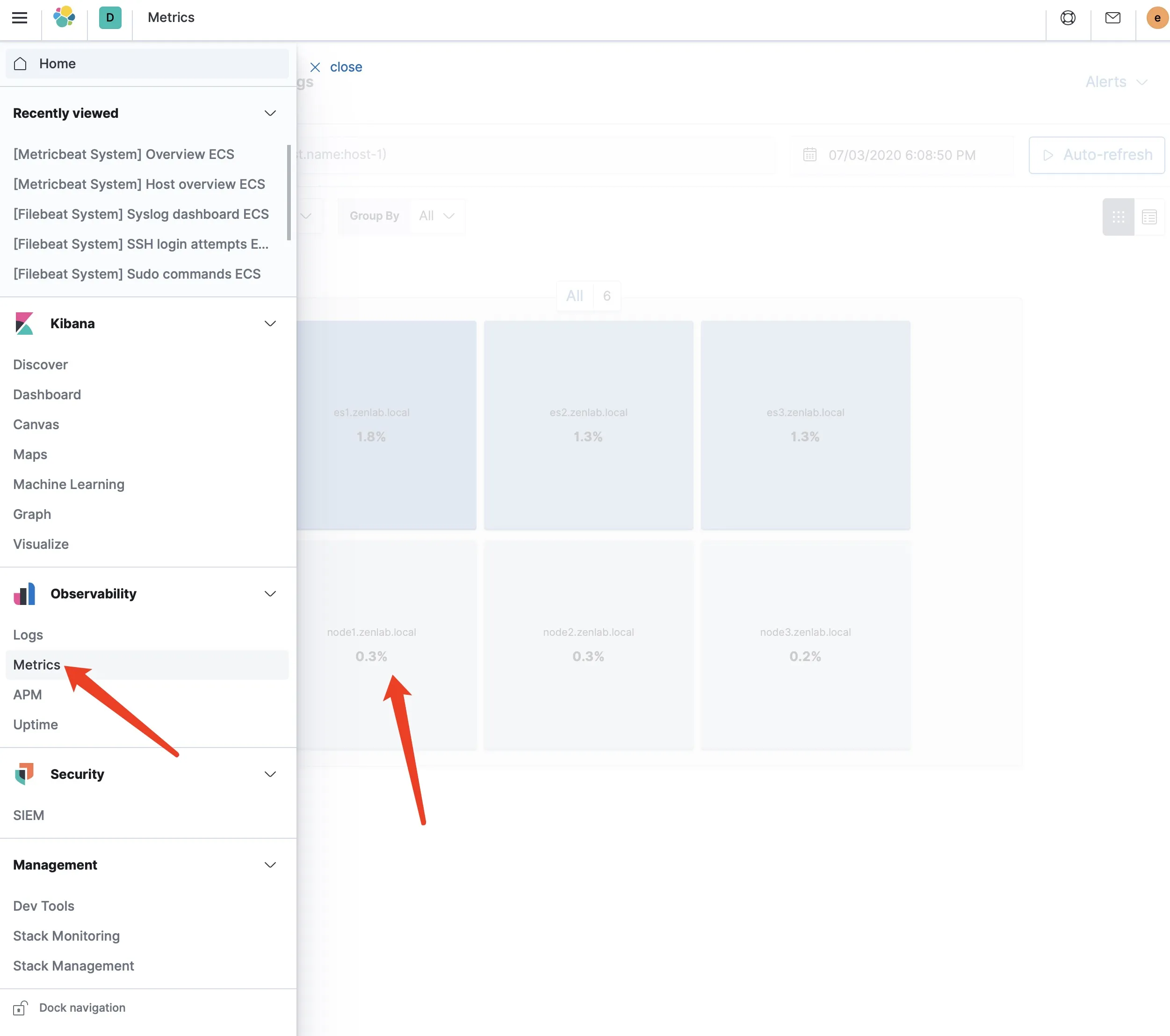Click the user avatar e

click(1157, 18)
